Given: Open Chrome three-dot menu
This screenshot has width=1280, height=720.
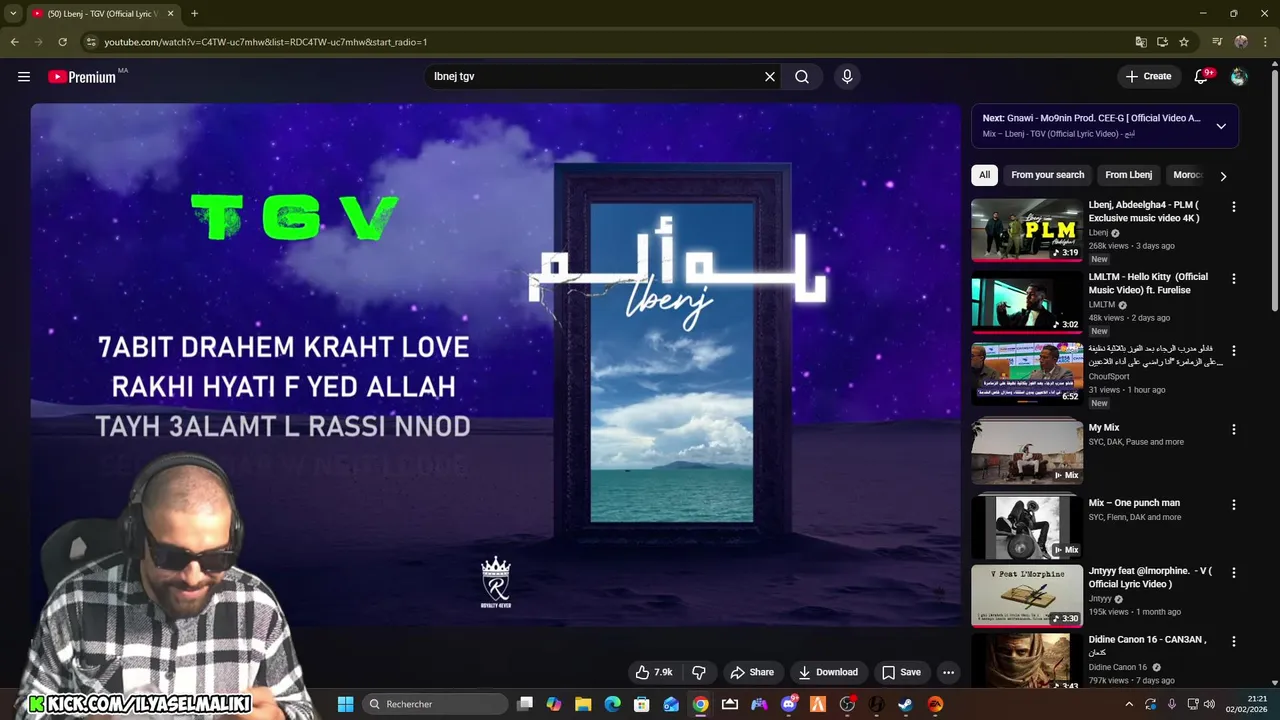Looking at the screenshot, I should tap(1264, 42).
